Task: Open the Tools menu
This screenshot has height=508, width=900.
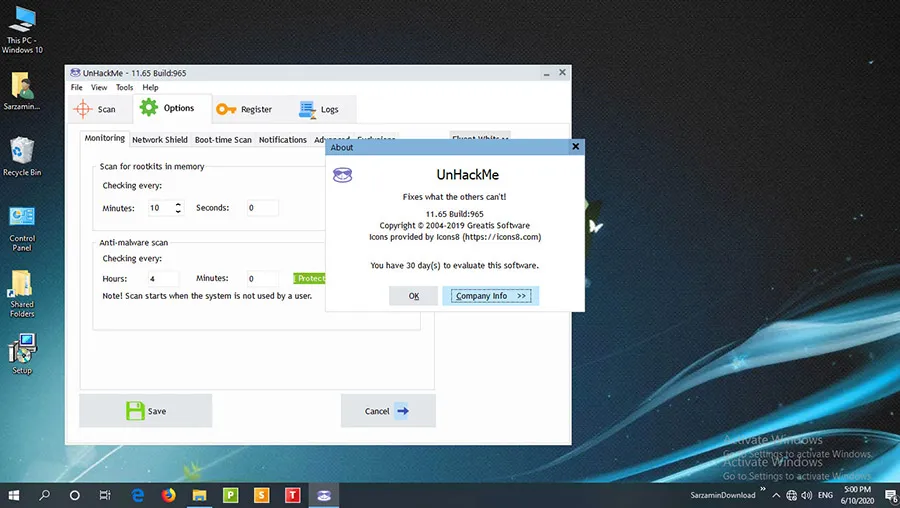Action: point(124,87)
